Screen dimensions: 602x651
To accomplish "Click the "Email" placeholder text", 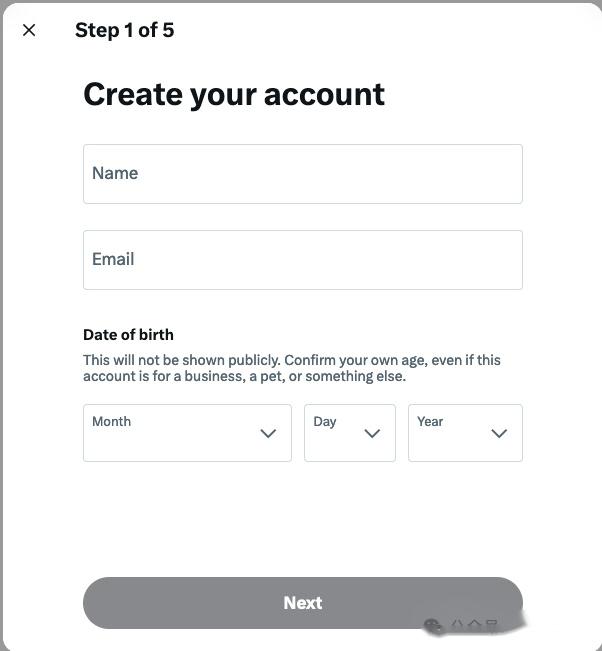I will point(113,259).
